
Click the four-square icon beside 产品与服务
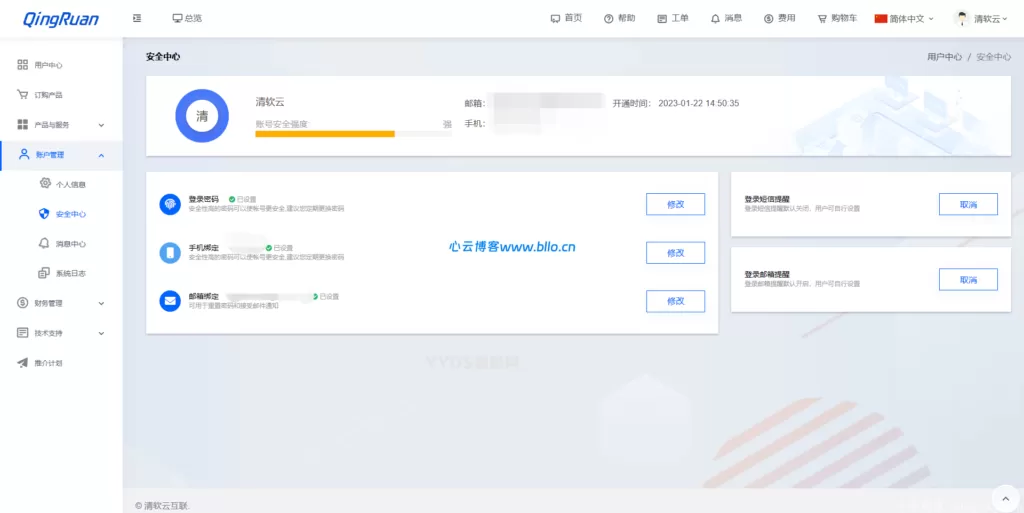click(23, 124)
